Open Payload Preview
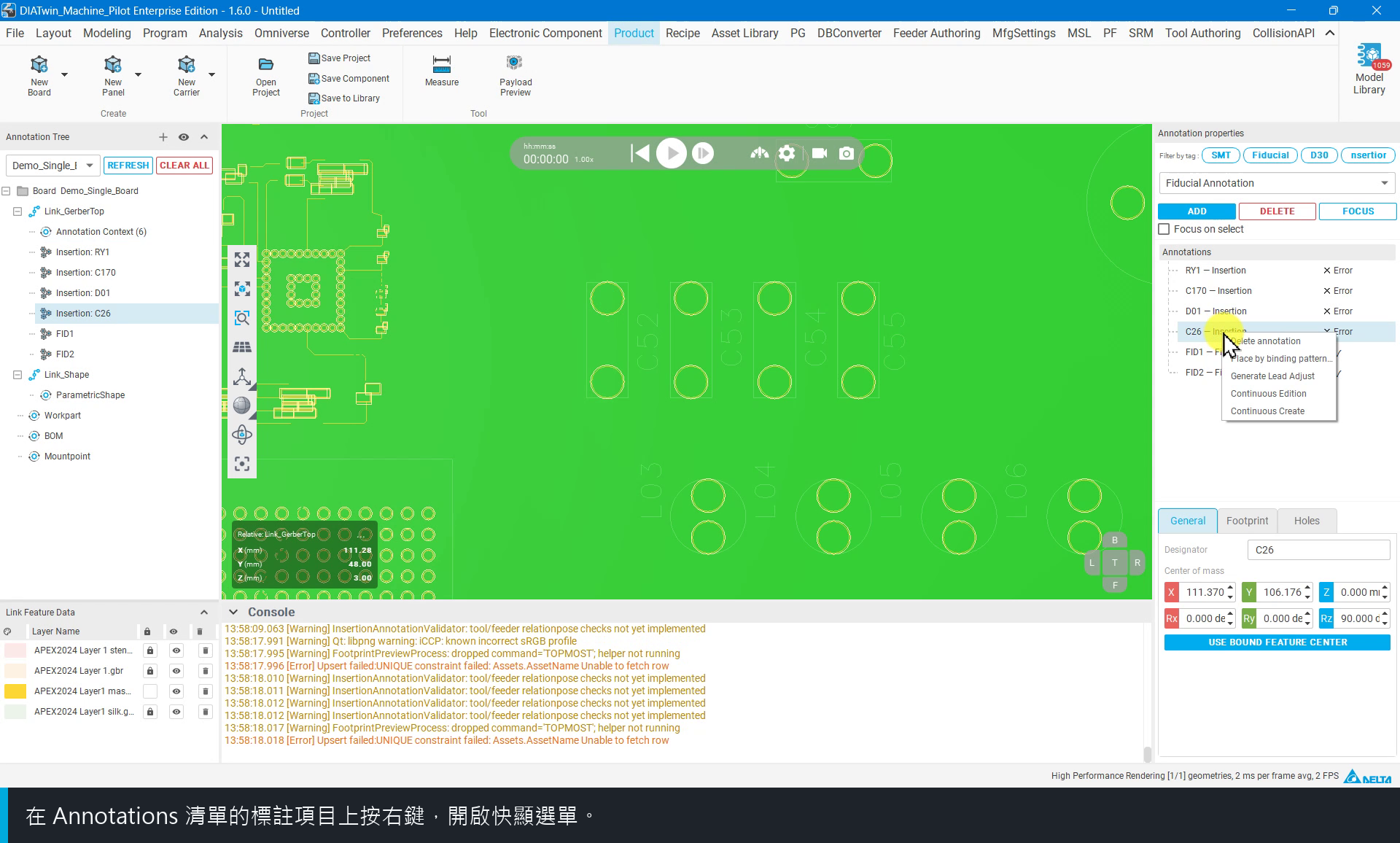Screen dimensions: 1400x843 pyautogui.click(x=516, y=76)
